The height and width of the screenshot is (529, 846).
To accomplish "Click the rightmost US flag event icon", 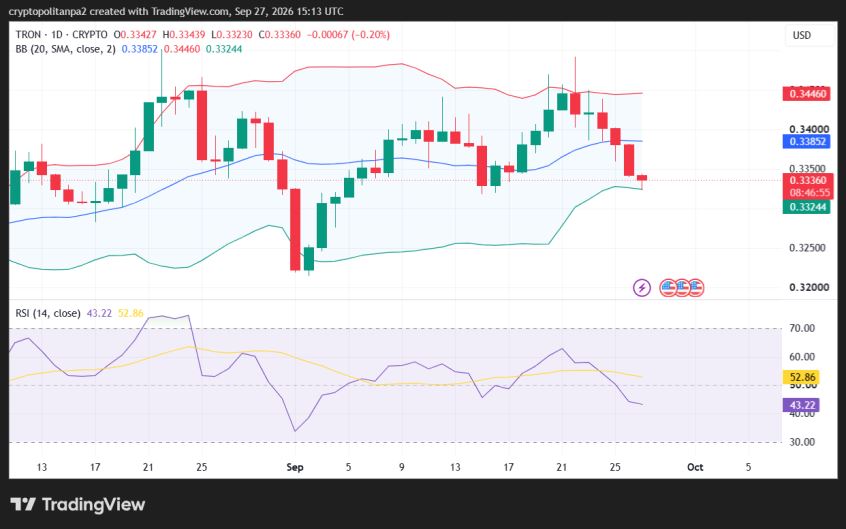I will click(x=695, y=288).
